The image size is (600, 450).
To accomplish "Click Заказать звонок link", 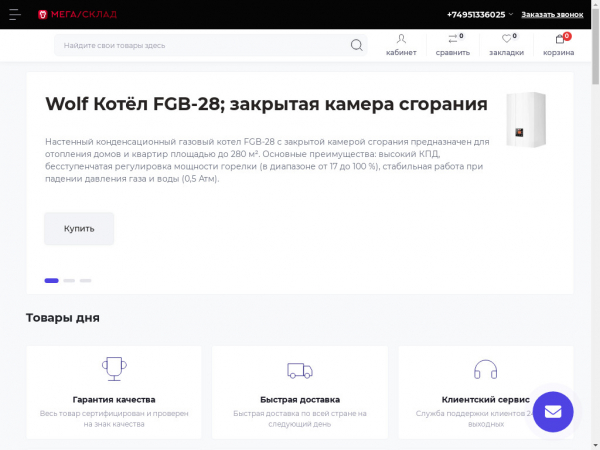I will point(552,15).
